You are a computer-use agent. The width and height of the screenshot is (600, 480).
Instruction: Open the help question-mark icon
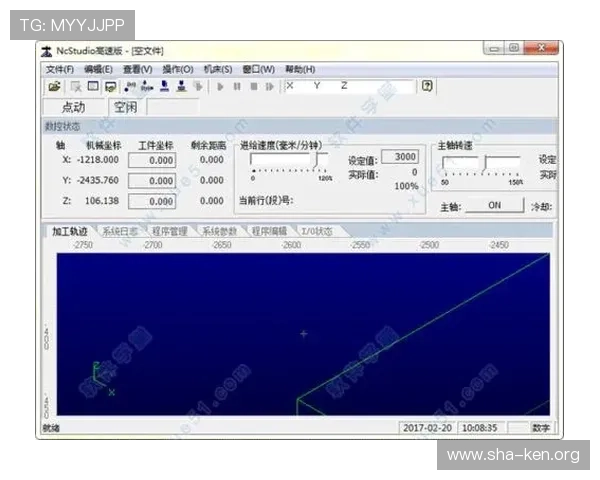427,86
